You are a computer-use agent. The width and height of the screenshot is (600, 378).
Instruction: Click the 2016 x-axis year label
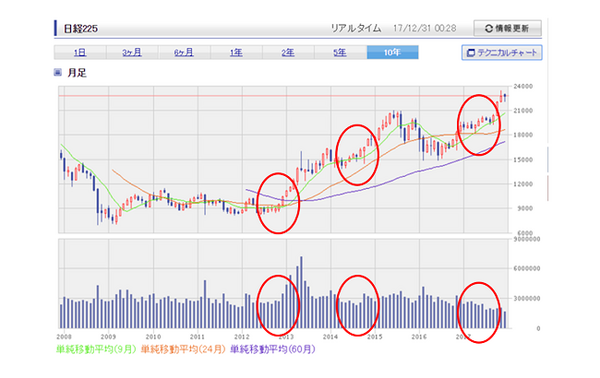[419, 337]
